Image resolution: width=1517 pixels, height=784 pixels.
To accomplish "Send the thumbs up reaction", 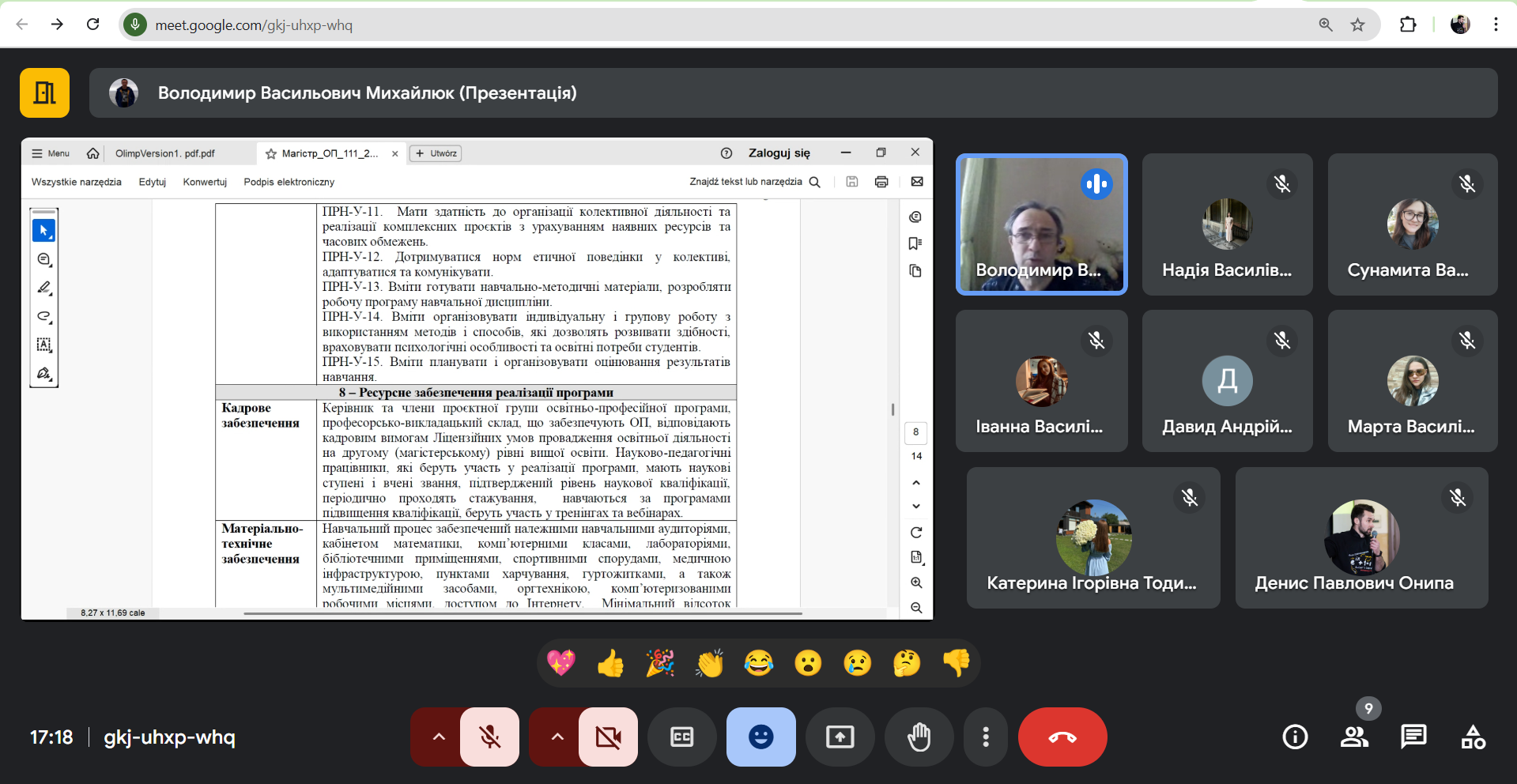I will [x=610, y=663].
